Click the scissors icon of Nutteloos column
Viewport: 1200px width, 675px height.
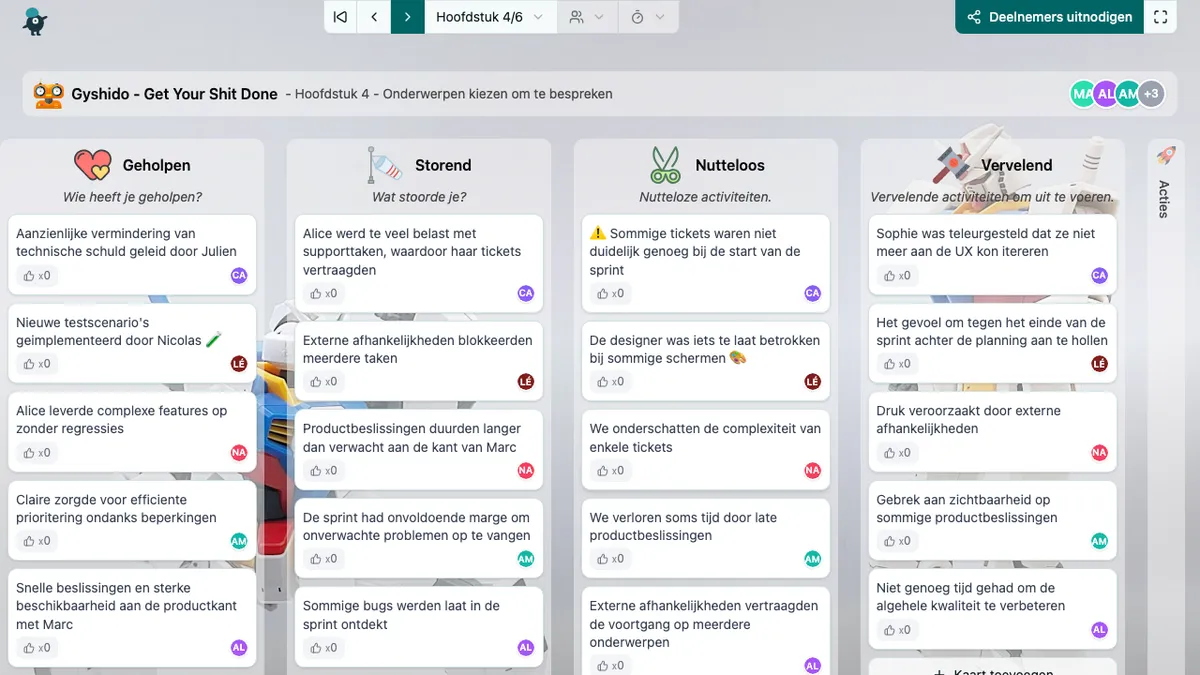665,165
